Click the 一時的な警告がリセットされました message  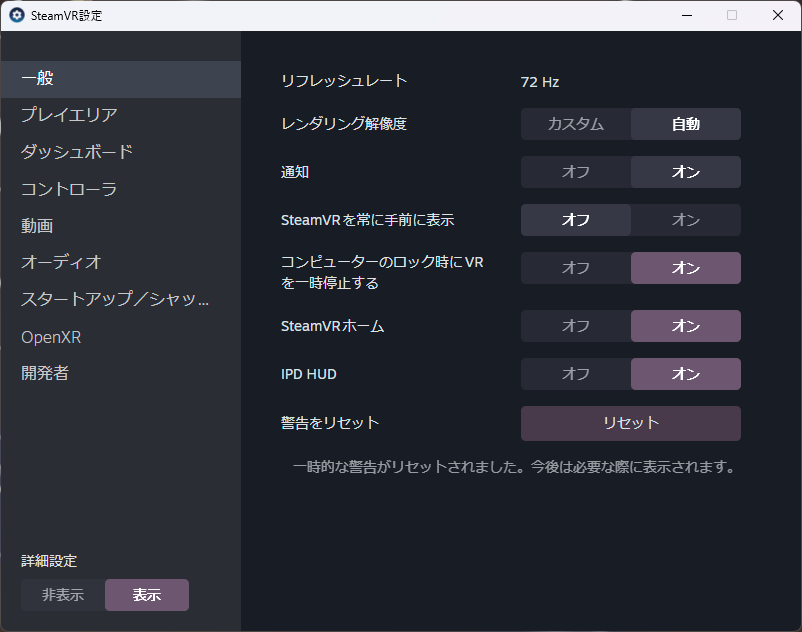[515, 467]
